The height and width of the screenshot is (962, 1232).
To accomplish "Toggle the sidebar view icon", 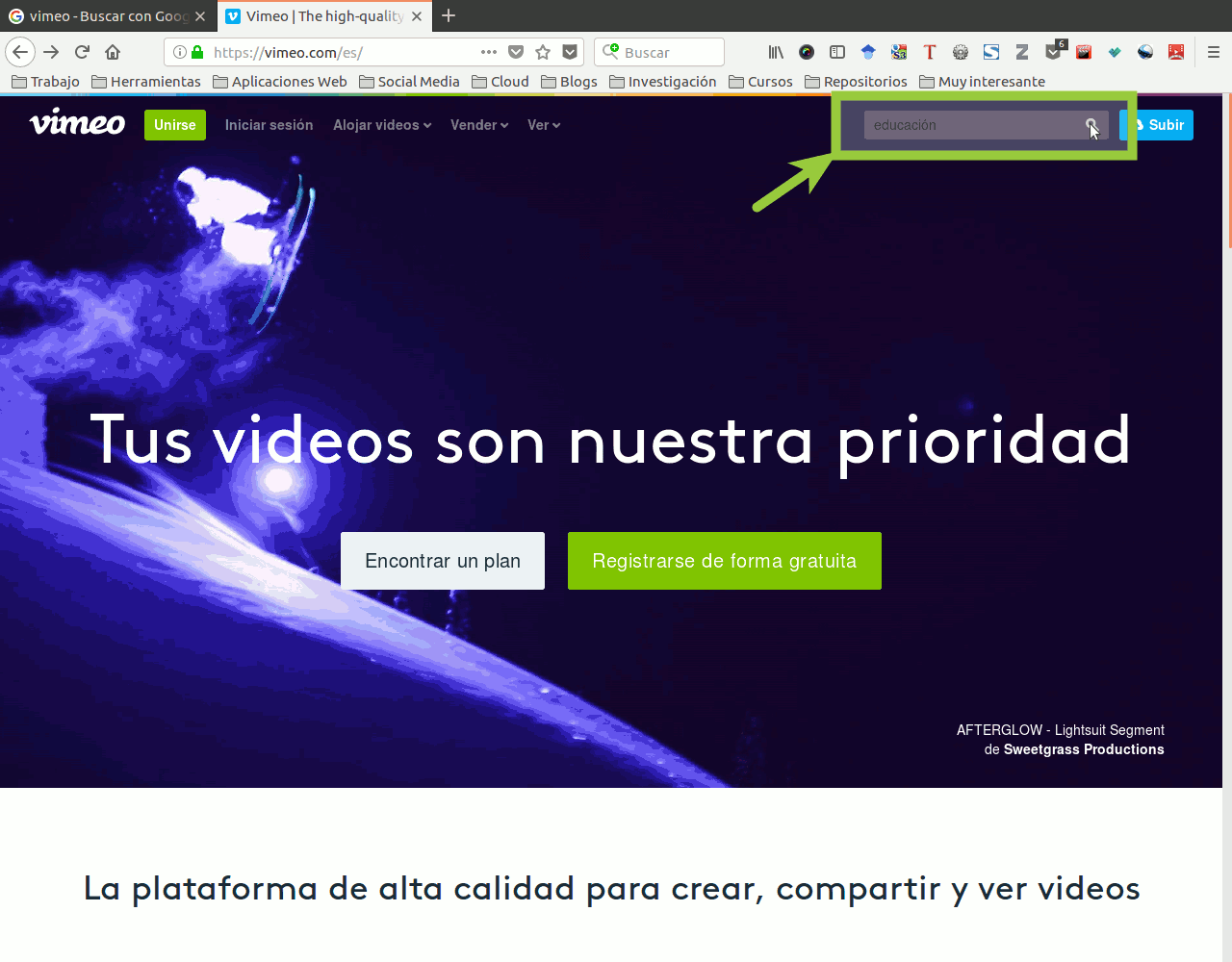I will [x=837, y=52].
